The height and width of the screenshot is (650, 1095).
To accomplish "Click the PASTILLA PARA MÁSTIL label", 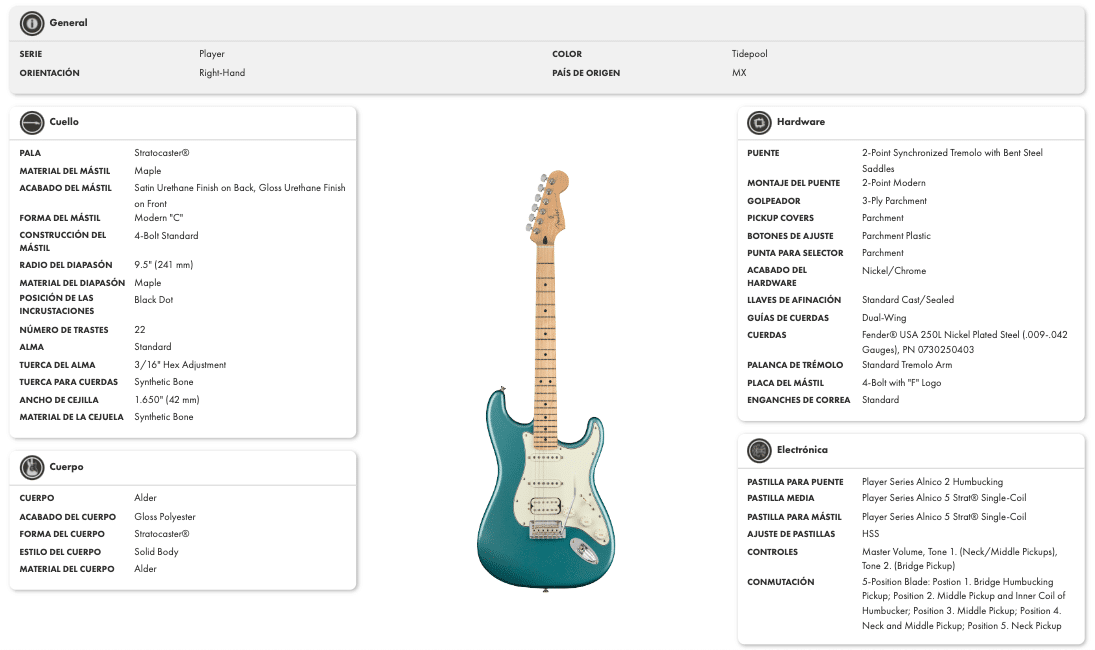I will point(794,517).
